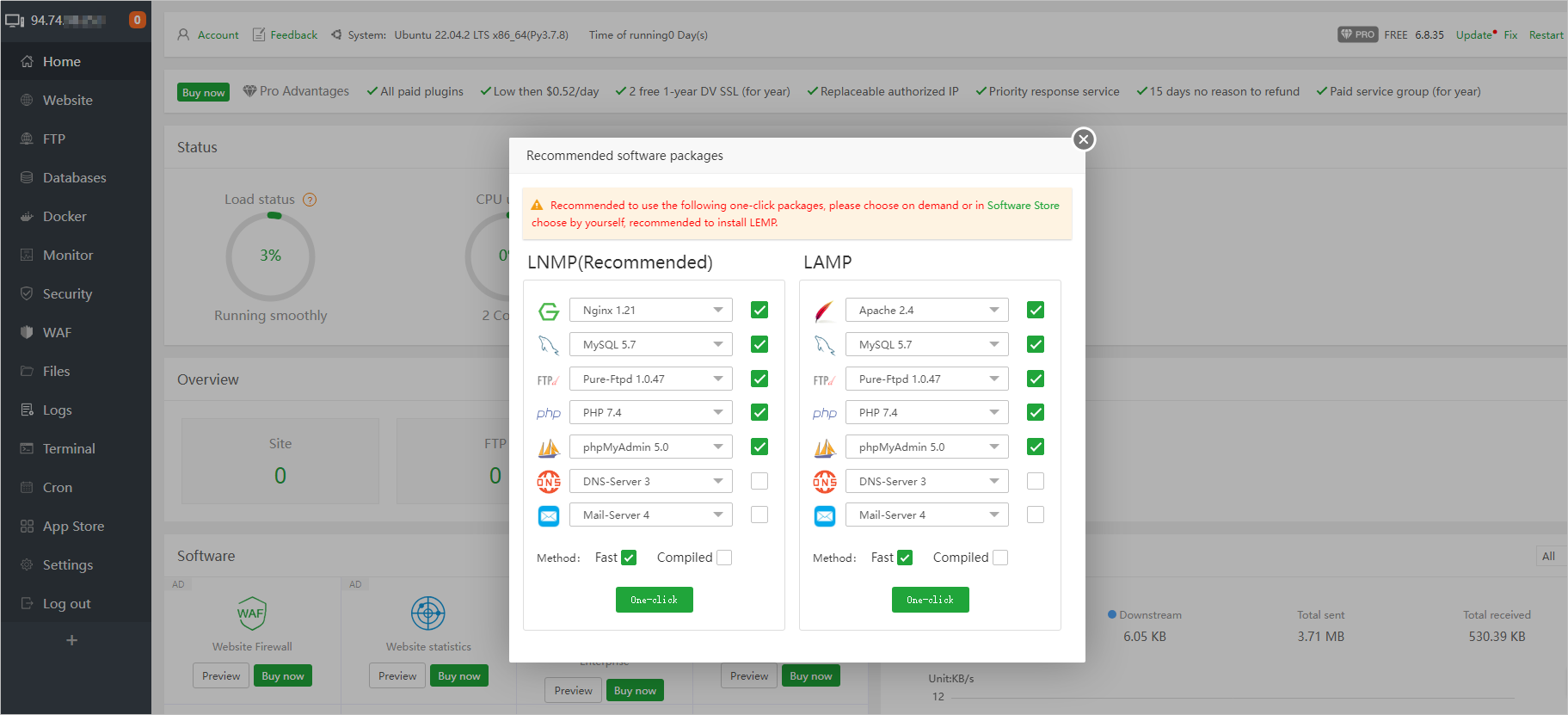Click the Files folder icon
The height and width of the screenshot is (715, 1568).
27,372
